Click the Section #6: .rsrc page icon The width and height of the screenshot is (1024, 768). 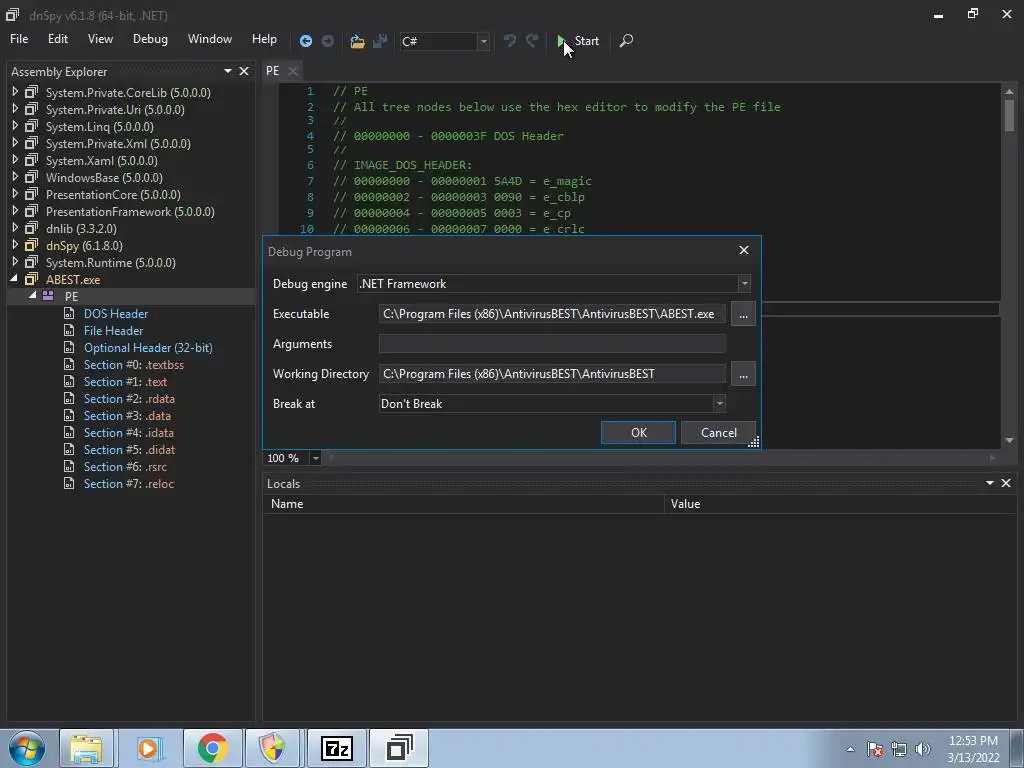click(69, 466)
